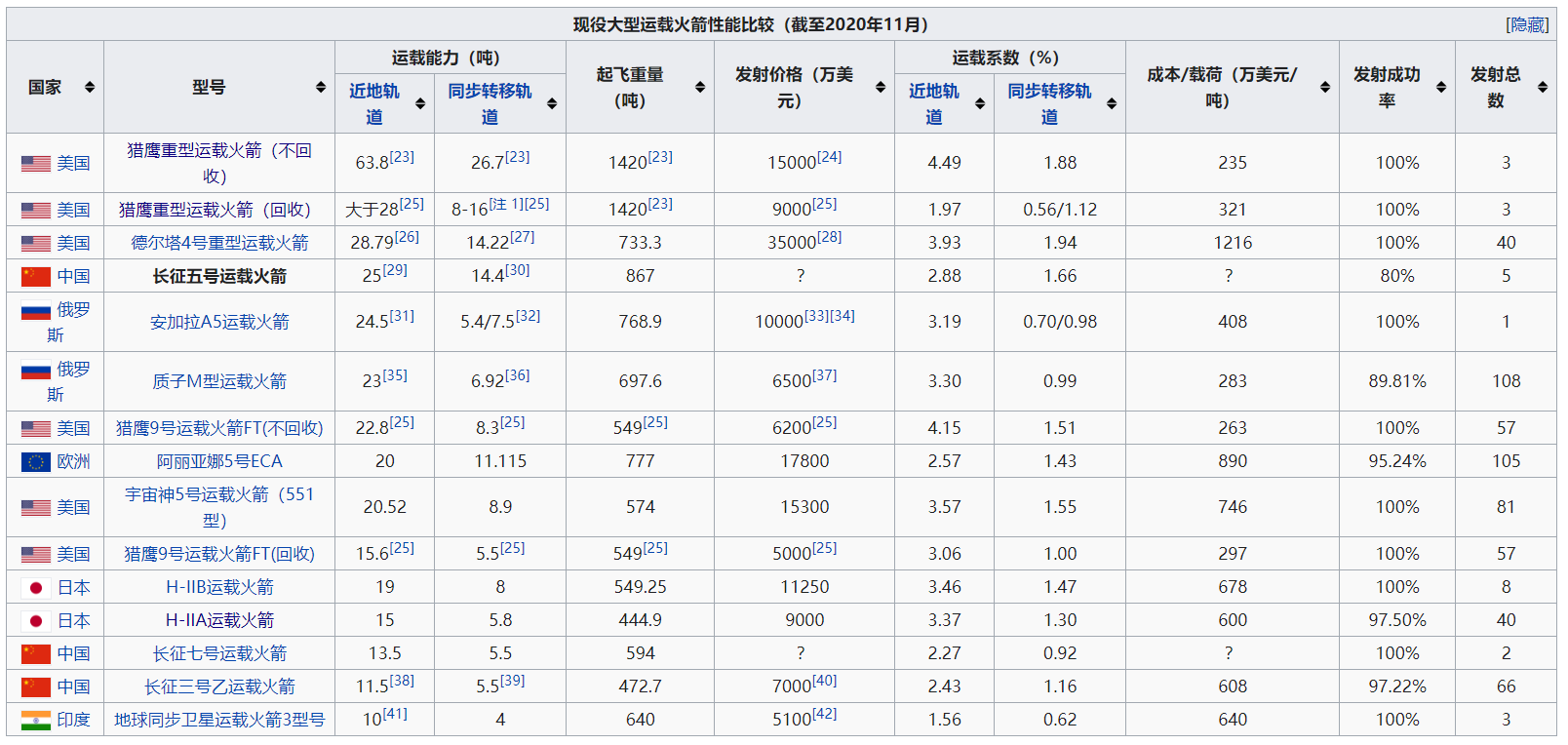1568x745 pixels.
Task: Open 宇宙神5号运载火箭(551型) link
Action: [x=219, y=507]
